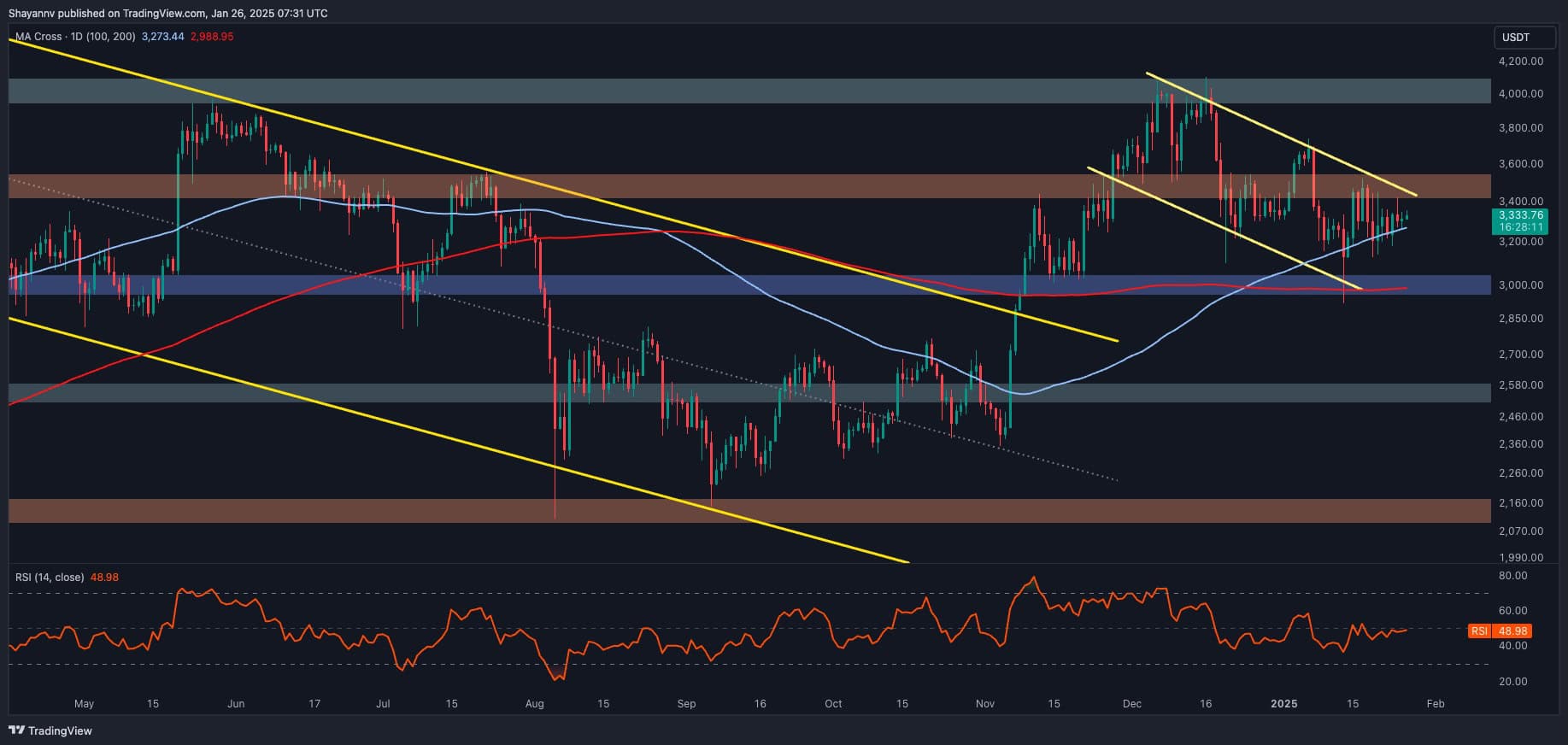This screenshot has width=1568, height=745.
Task: Click the Feb label on time axis
Action: (1436, 704)
